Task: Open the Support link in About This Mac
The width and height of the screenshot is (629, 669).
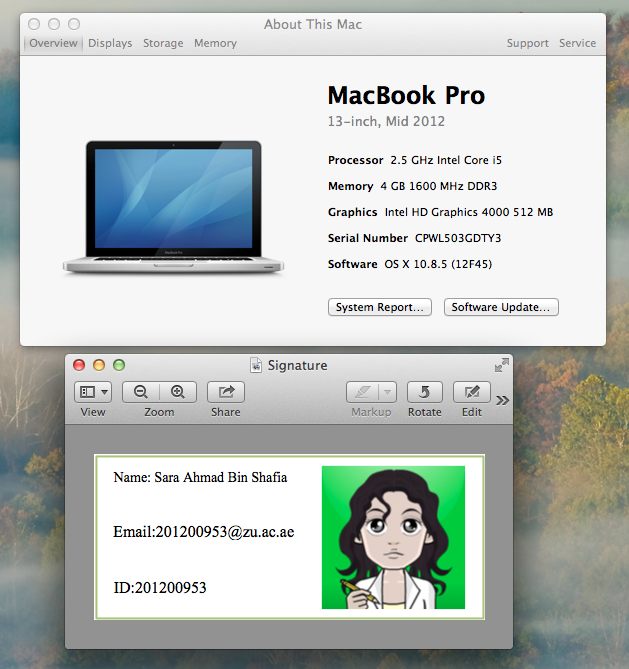Action: coord(528,43)
